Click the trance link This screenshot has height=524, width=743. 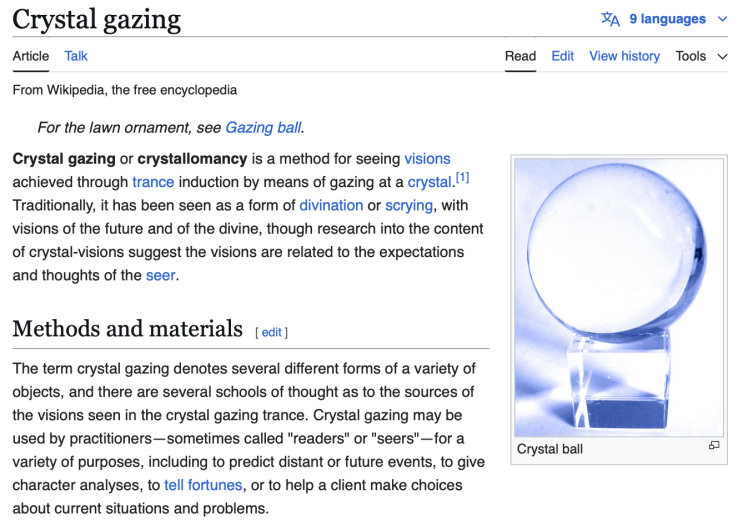(x=153, y=182)
